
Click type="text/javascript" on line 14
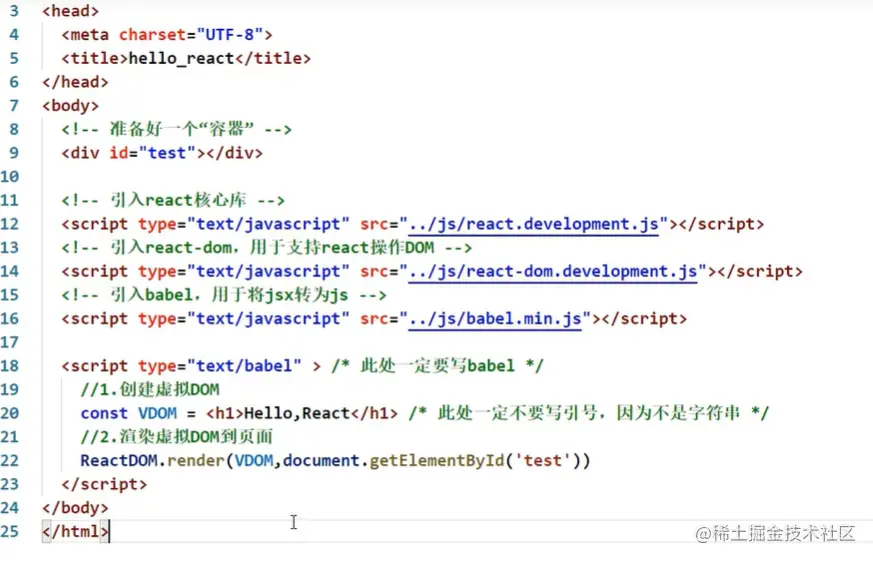[x=244, y=272]
